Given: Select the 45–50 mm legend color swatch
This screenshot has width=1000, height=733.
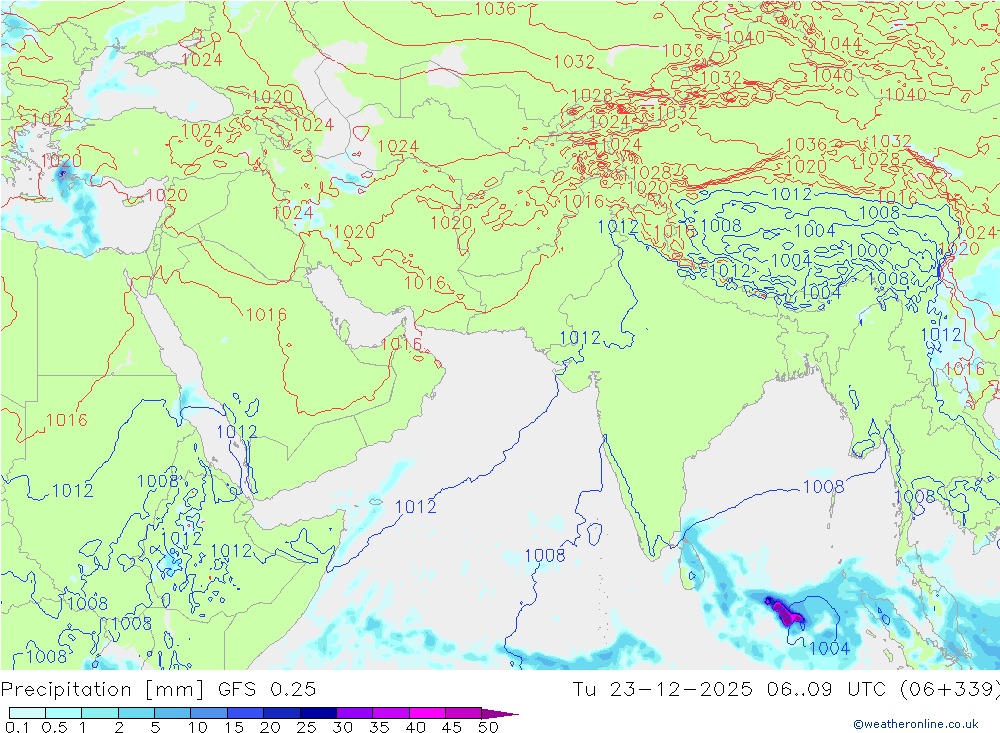Looking at the screenshot, I should pos(463,713).
